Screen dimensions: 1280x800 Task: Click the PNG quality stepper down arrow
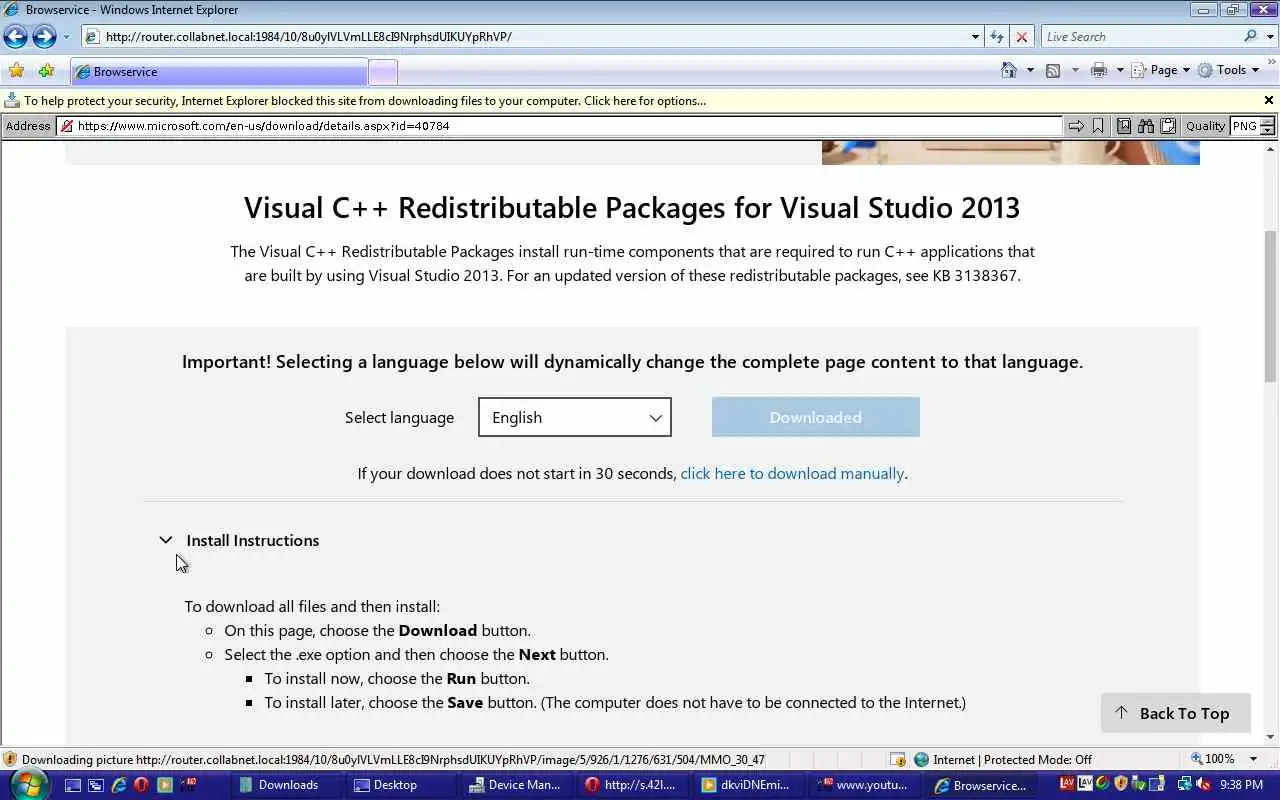coord(1267,131)
